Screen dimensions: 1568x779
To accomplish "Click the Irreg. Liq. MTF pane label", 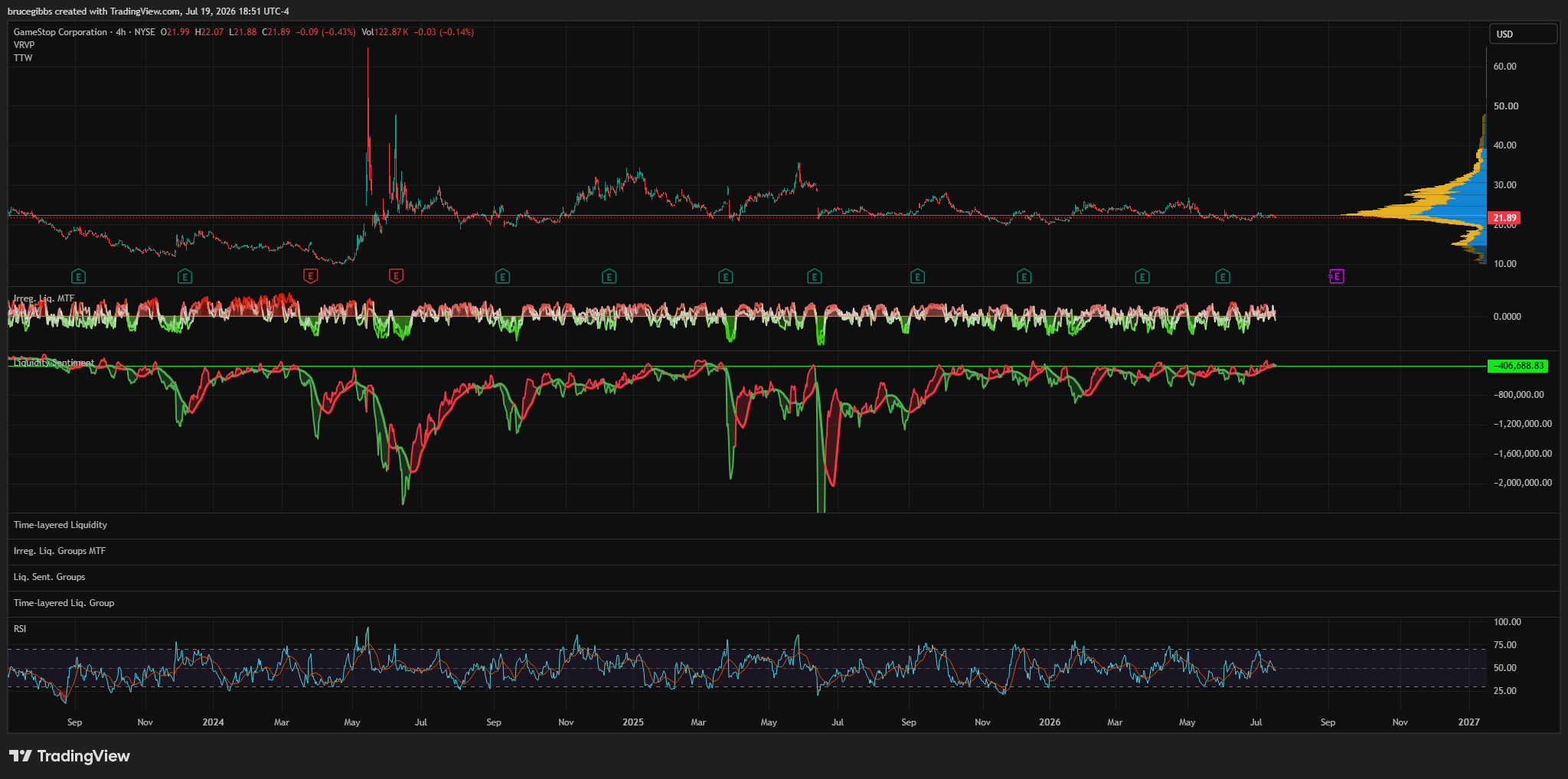I will (x=44, y=298).
